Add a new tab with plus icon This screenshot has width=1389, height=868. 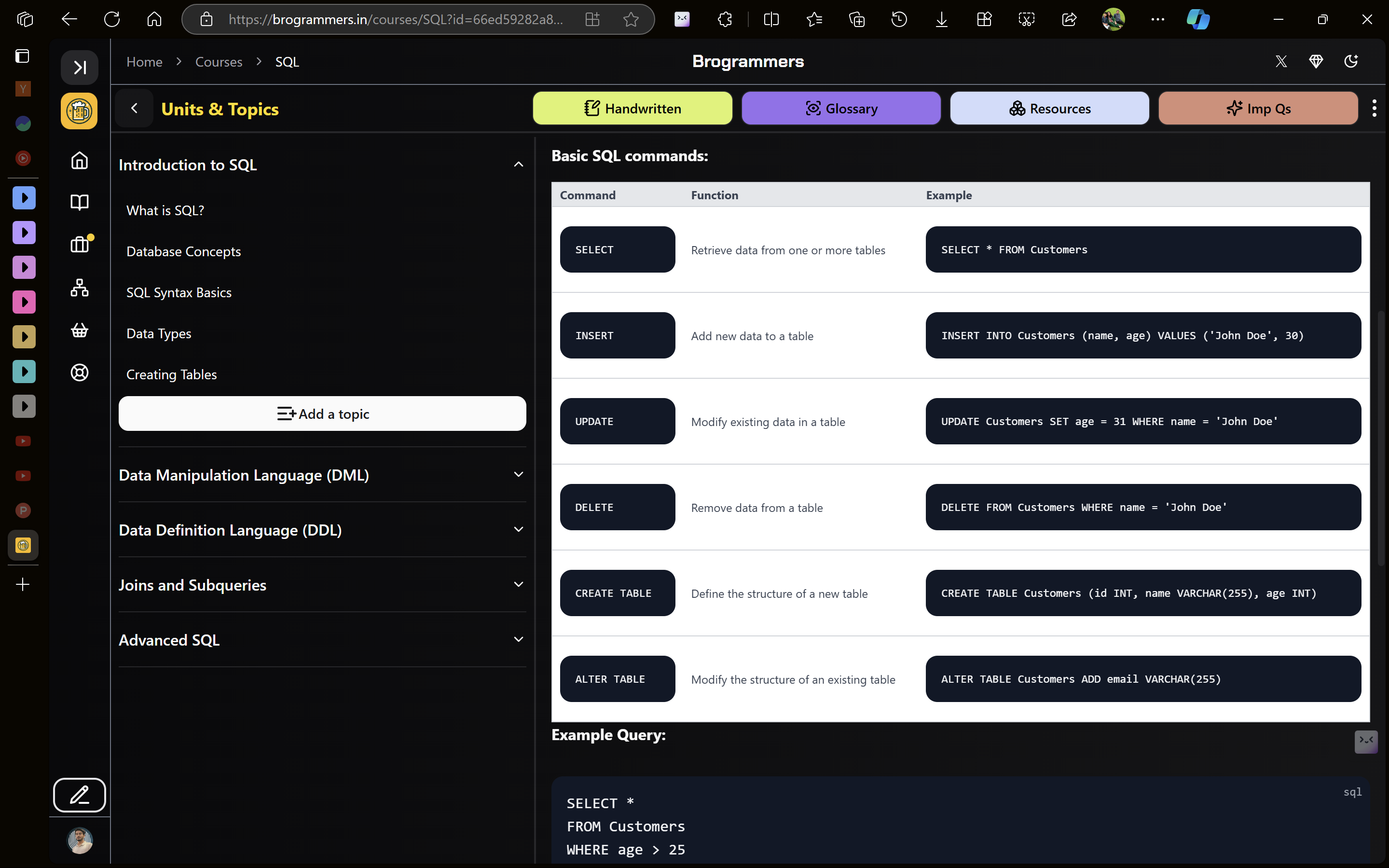tap(23, 584)
